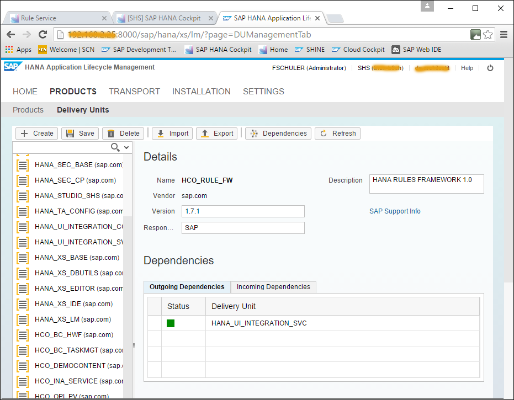Viewport: 514px width, 400px height.
Task: Click the HCO_BC_HWF delivery unit icon
Action: point(23,335)
